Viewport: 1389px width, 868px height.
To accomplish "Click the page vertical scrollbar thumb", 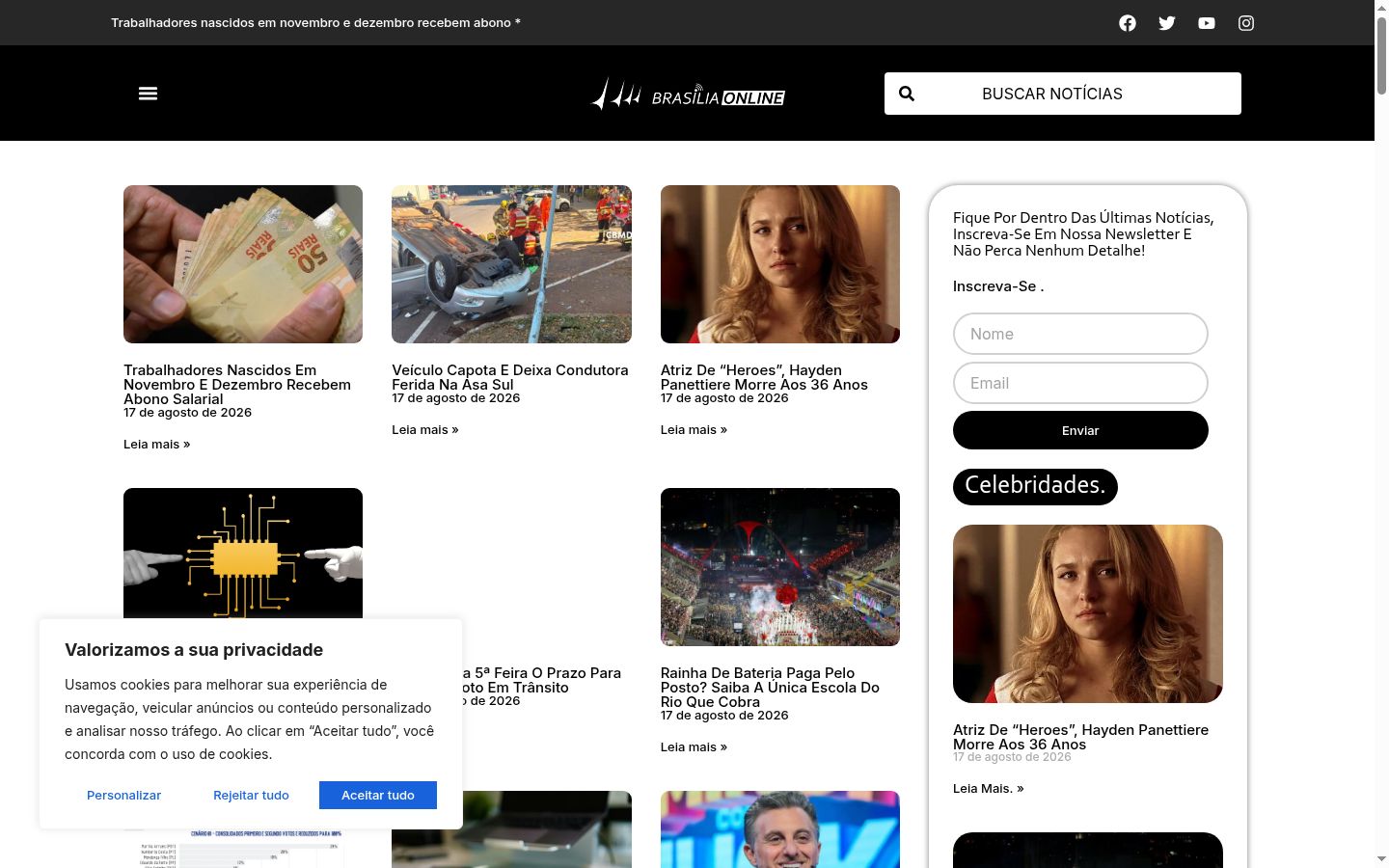I will pyautogui.click(x=1381, y=56).
